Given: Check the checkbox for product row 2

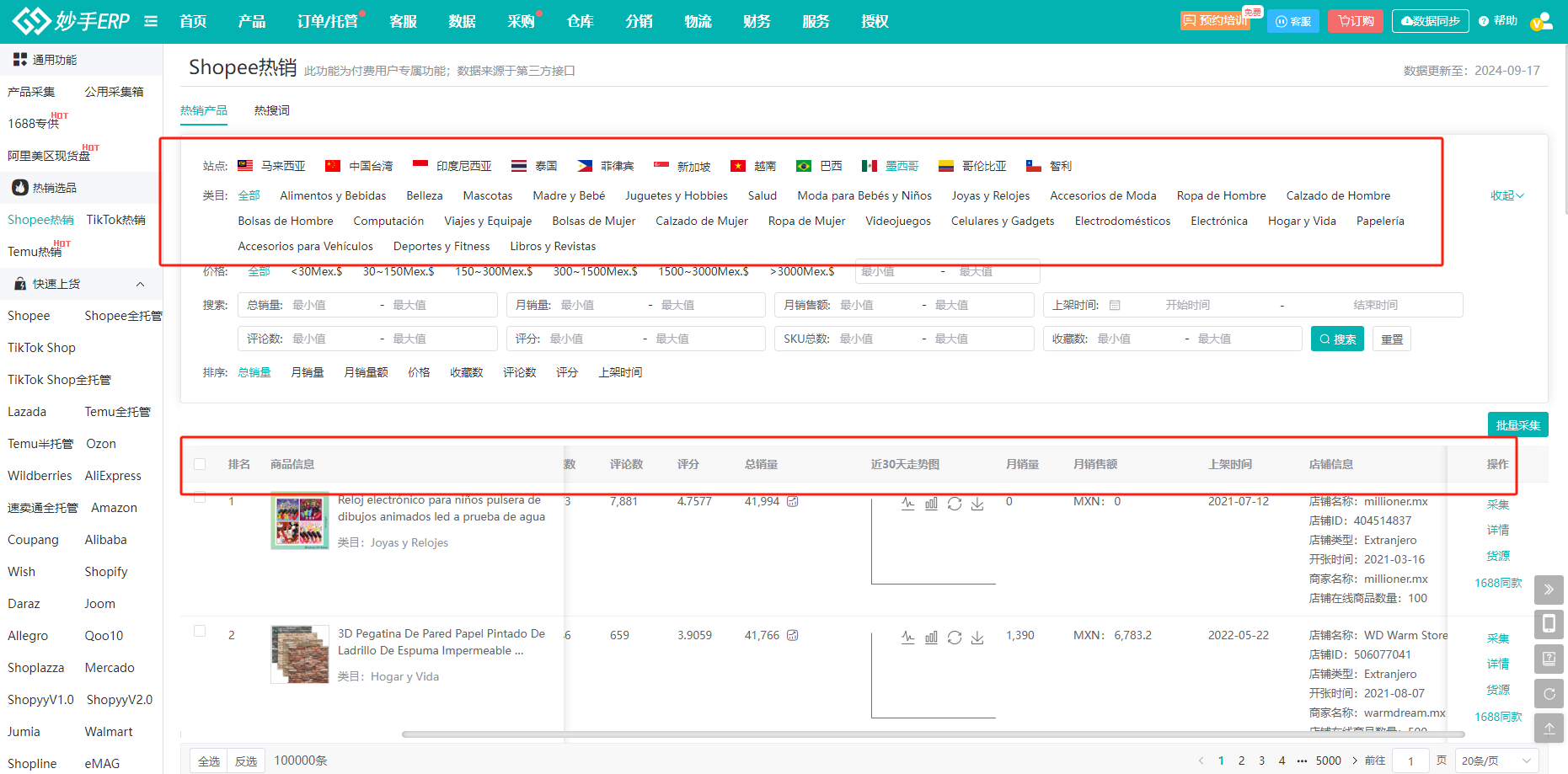Looking at the screenshot, I should [x=200, y=631].
